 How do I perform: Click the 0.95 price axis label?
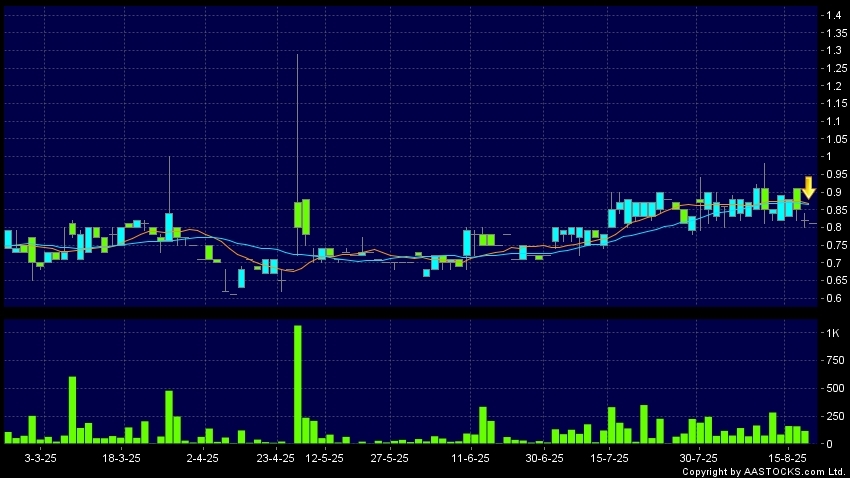click(x=836, y=175)
